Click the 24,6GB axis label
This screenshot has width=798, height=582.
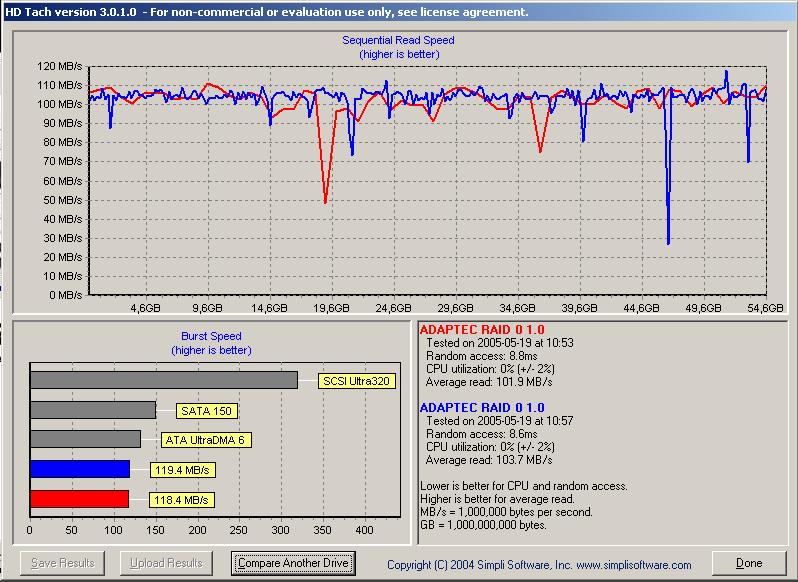pyautogui.click(x=393, y=308)
